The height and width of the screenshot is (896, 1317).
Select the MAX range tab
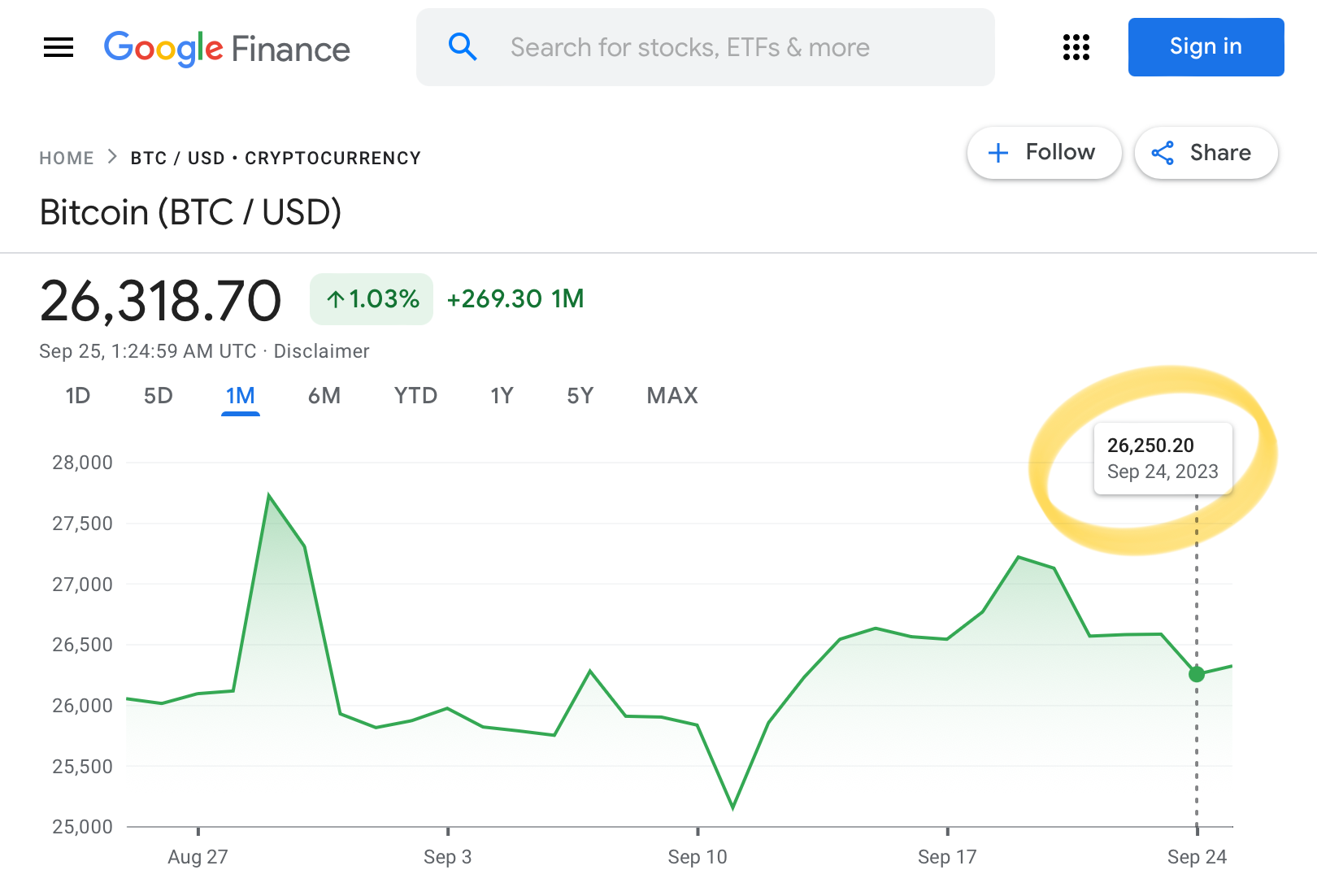(x=672, y=396)
